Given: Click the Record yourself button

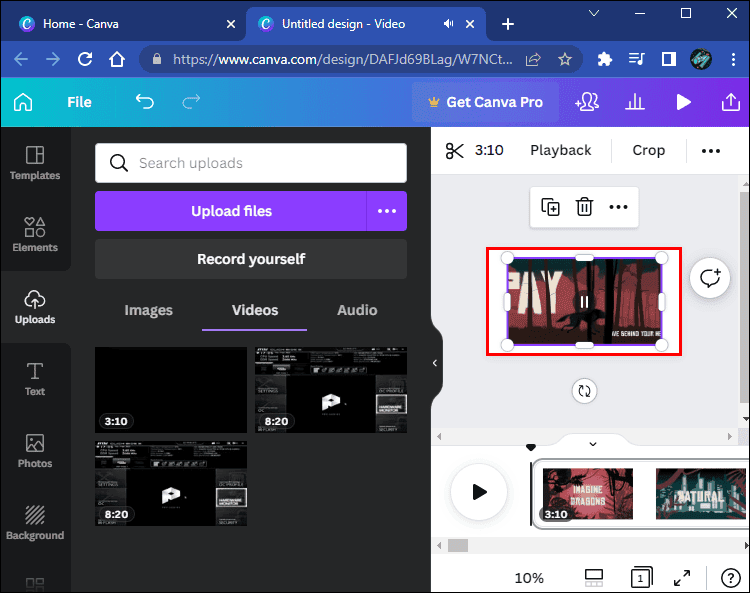Looking at the screenshot, I should (x=251, y=259).
